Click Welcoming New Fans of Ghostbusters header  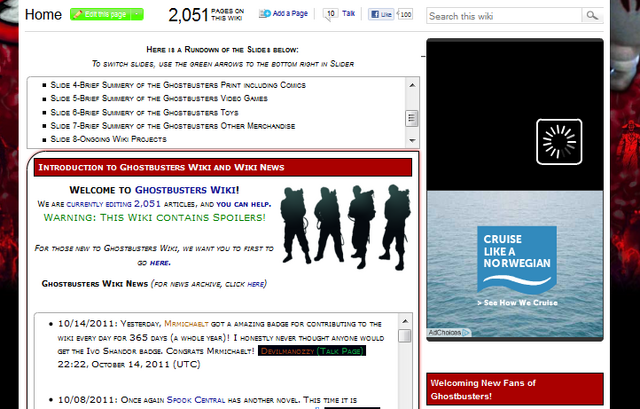pos(515,389)
